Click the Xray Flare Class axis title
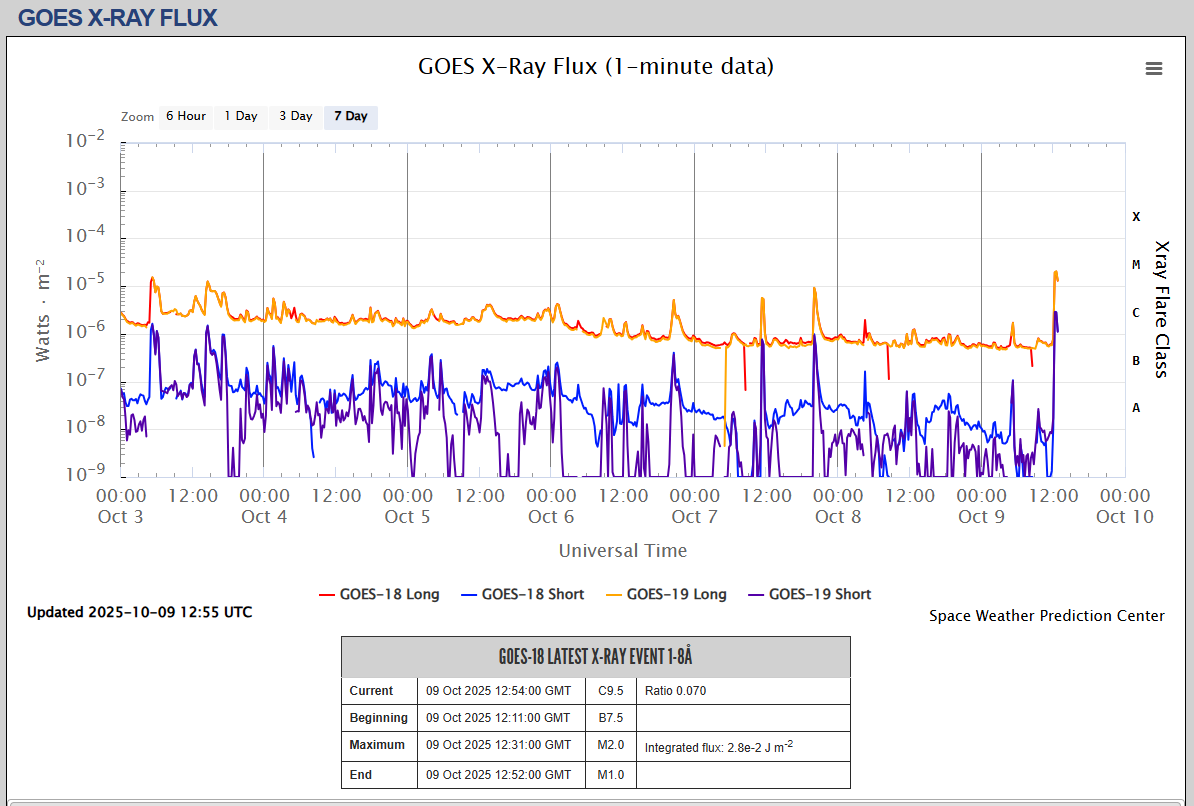Image resolution: width=1194 pixels, height=806 pixels. tap(1161, 308)
